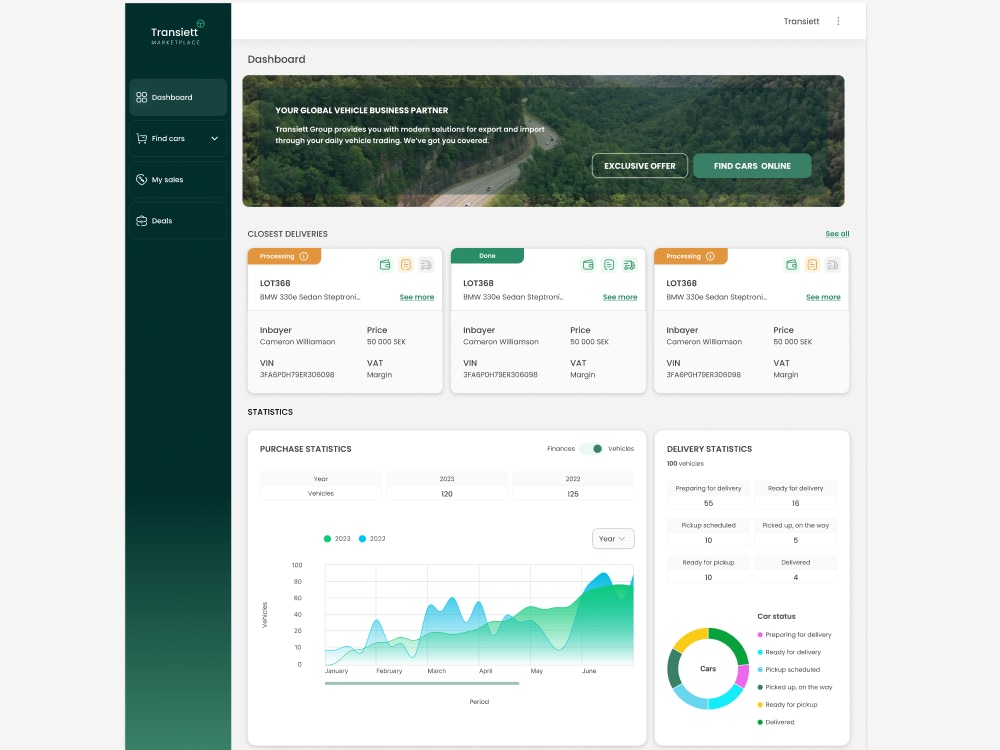
Task: Go to the Dashboard menu item
Action: (x=178, y=98)
